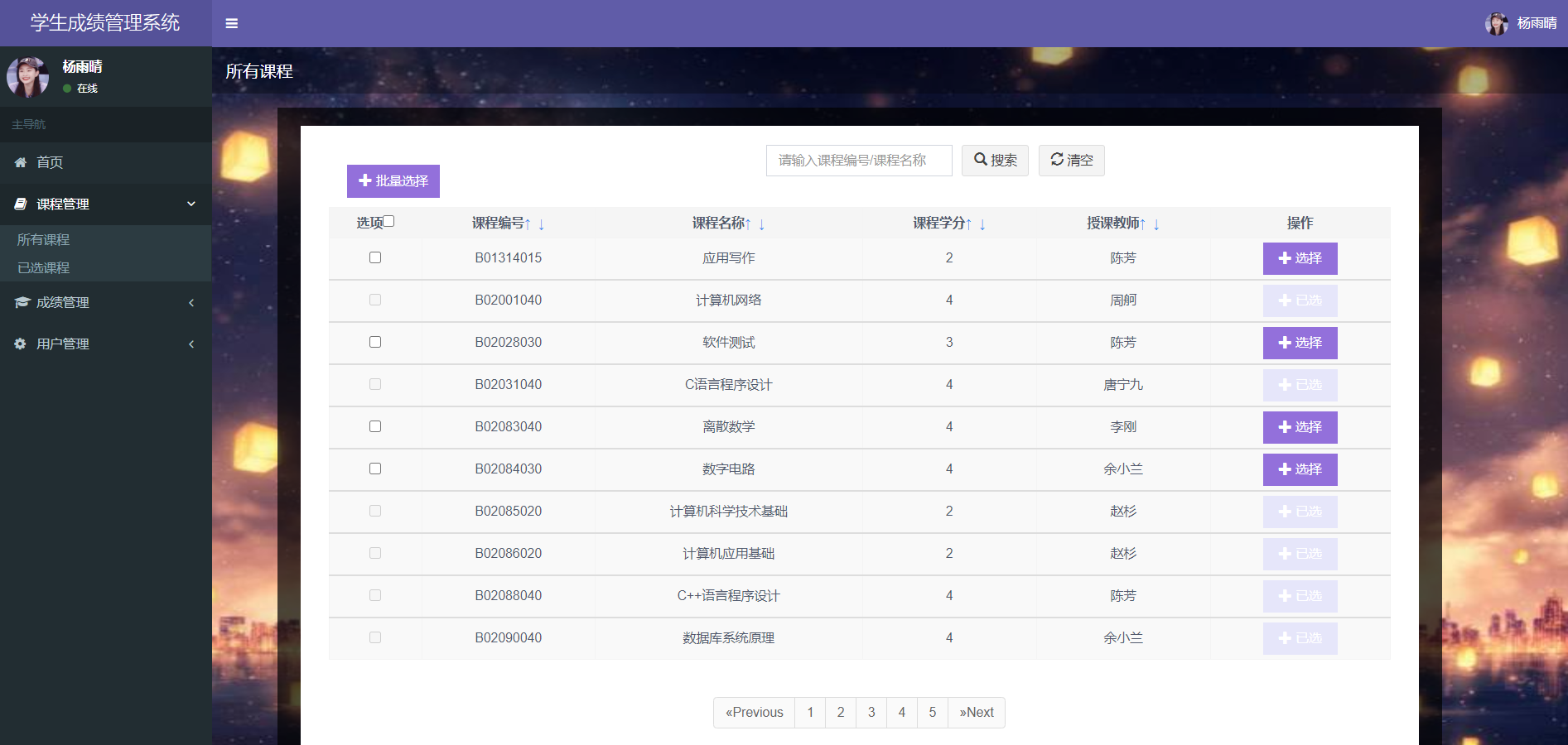Go to pagination page 3
The height and width of the screenshot is (745, 1568).
[x=871, y=713]
